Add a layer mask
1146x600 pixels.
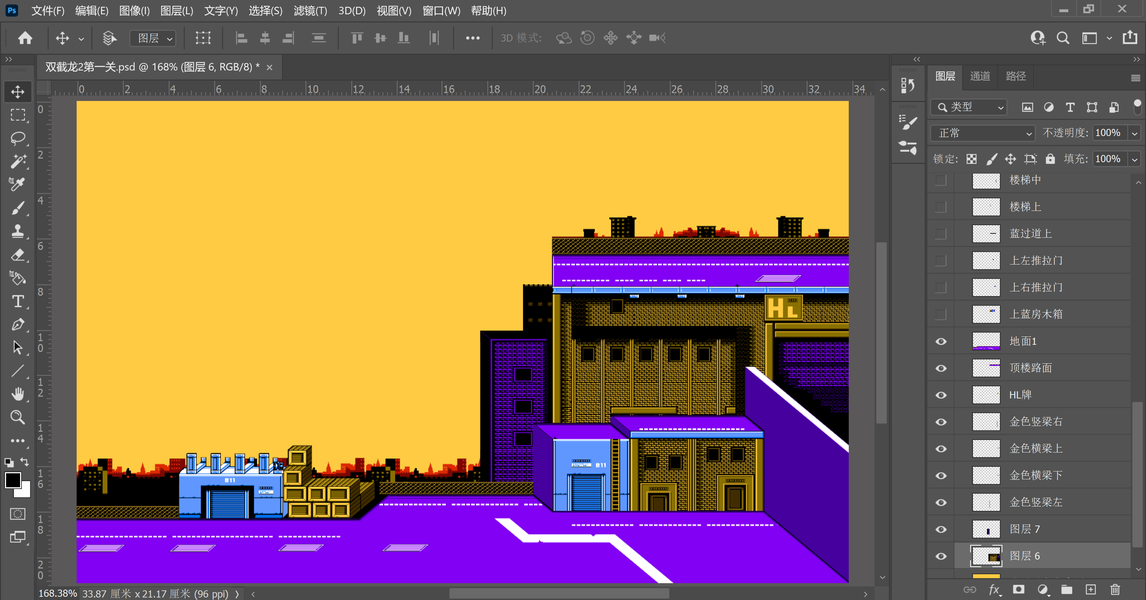(x=1018, y=589)
